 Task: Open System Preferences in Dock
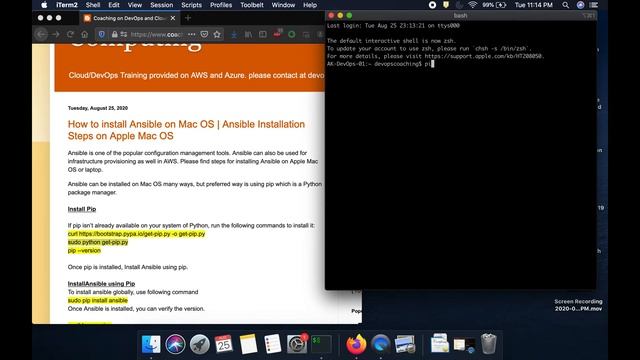coord(297,344)
